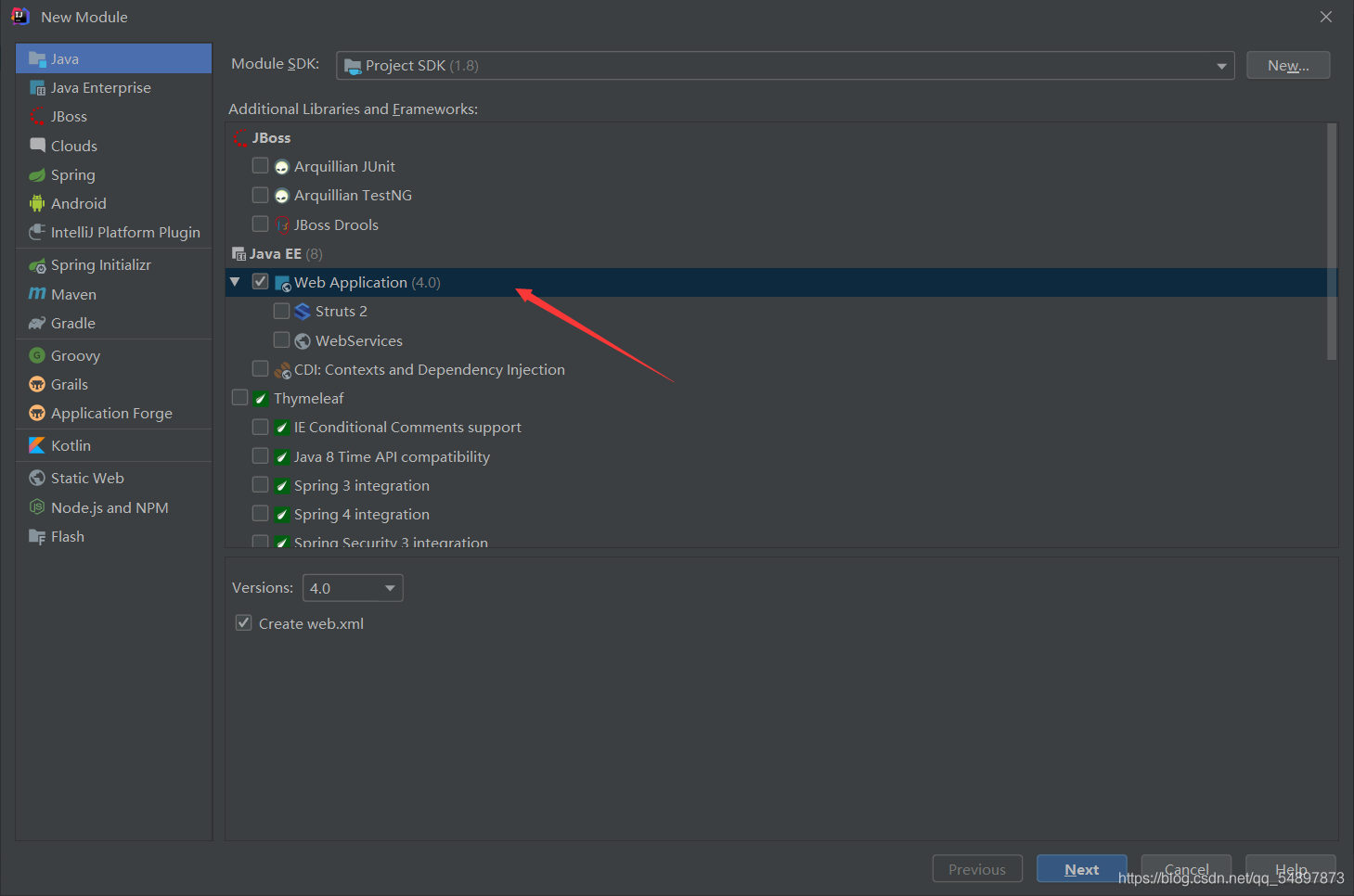Screen dimensions: 1354x896
Task: Click the Web Application framework icon
Action: point(283,283)
